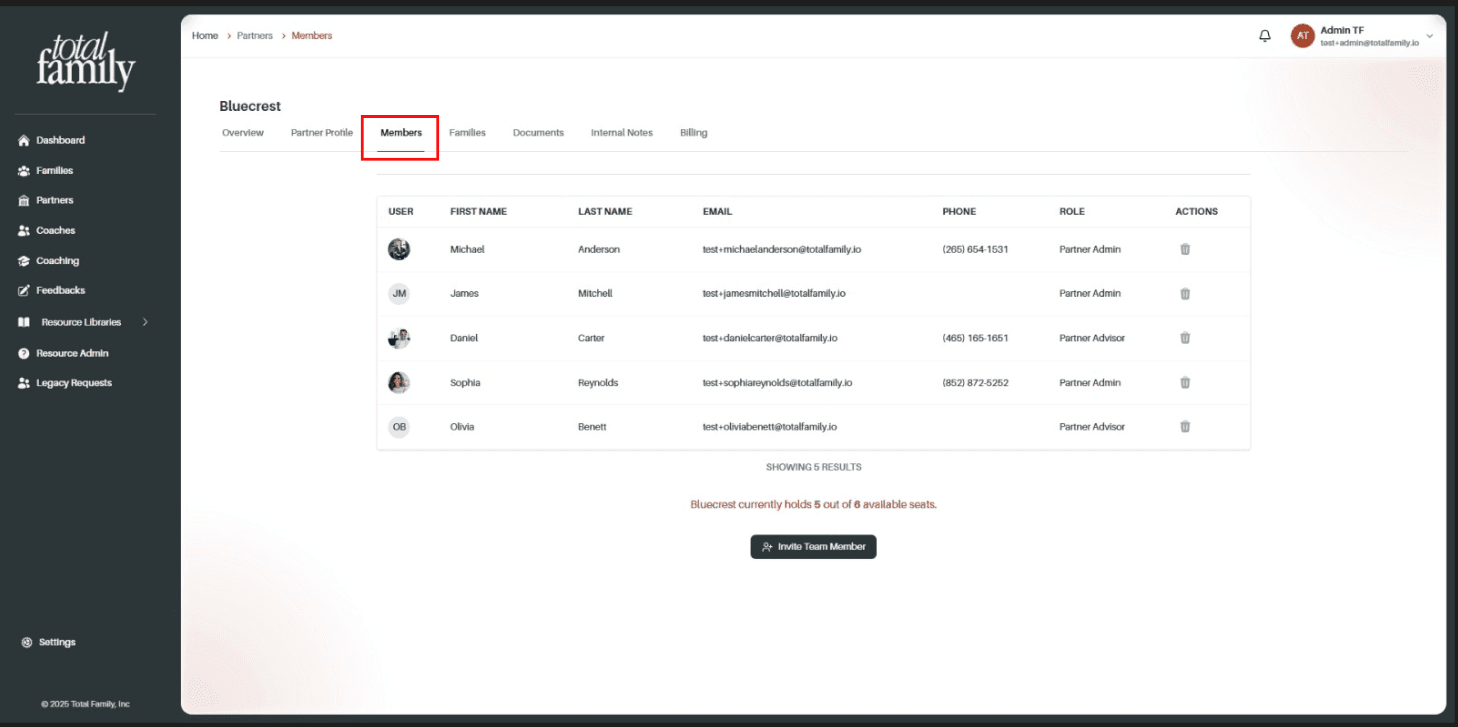Click the Invite Team Member button

tap(813, 547)
